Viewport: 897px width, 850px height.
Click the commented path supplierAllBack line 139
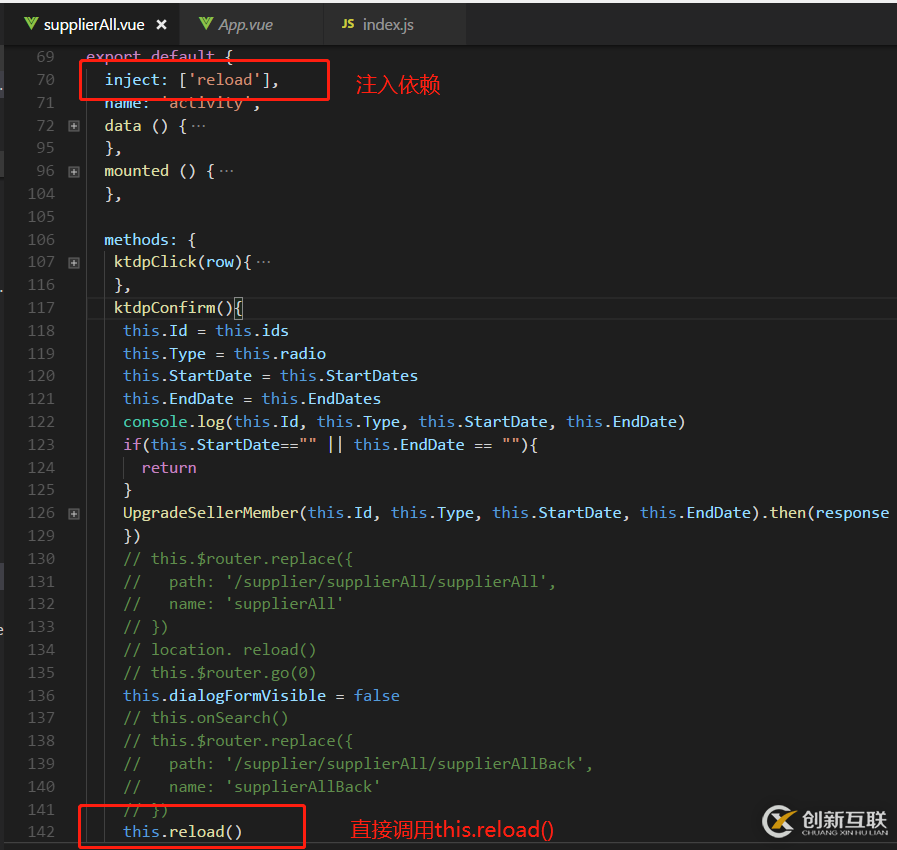(x=358, y=764)
